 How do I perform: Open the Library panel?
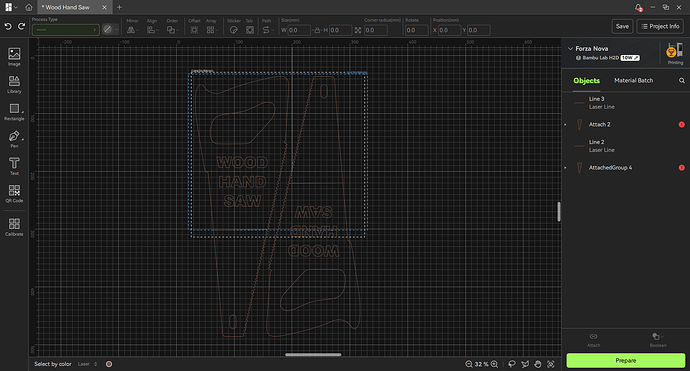tap(14, 84)
